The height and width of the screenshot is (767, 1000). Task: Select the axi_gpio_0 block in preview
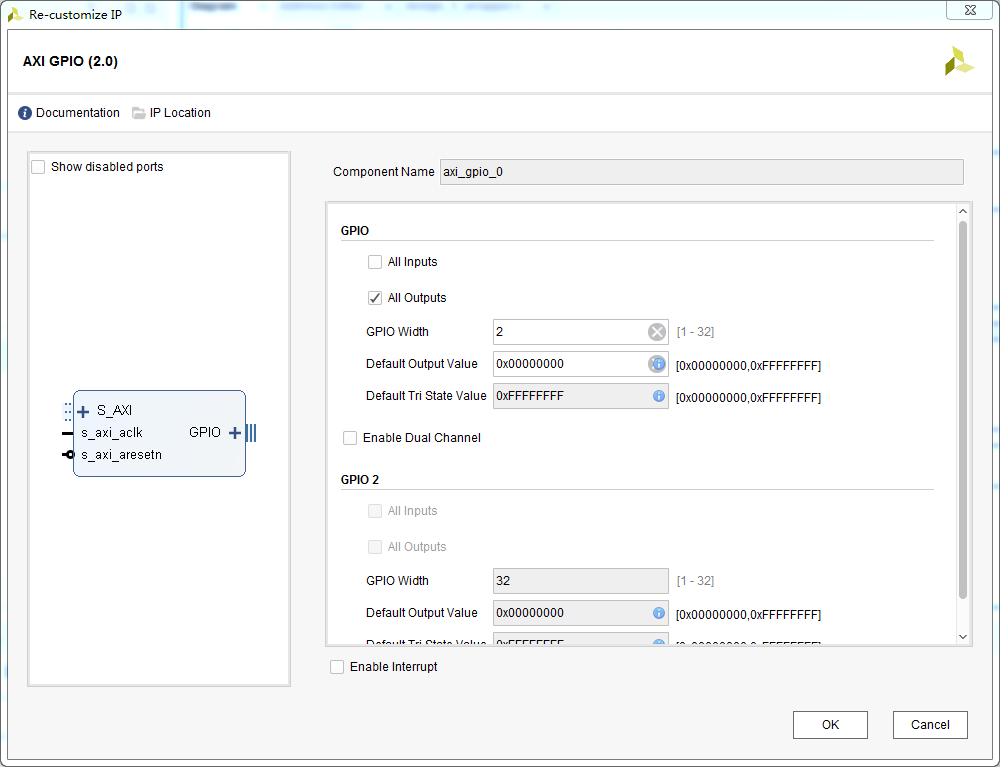click(159, 434)
